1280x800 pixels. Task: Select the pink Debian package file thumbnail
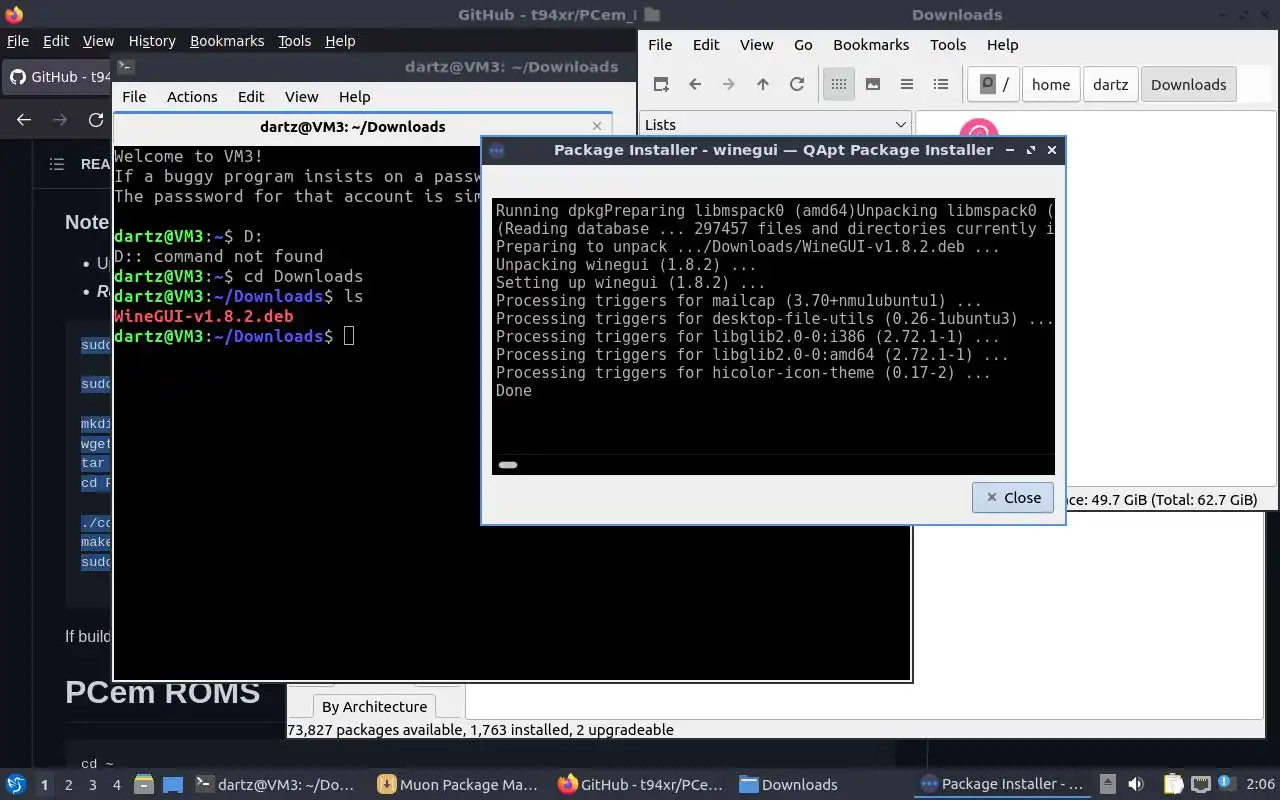coord(979,129)
